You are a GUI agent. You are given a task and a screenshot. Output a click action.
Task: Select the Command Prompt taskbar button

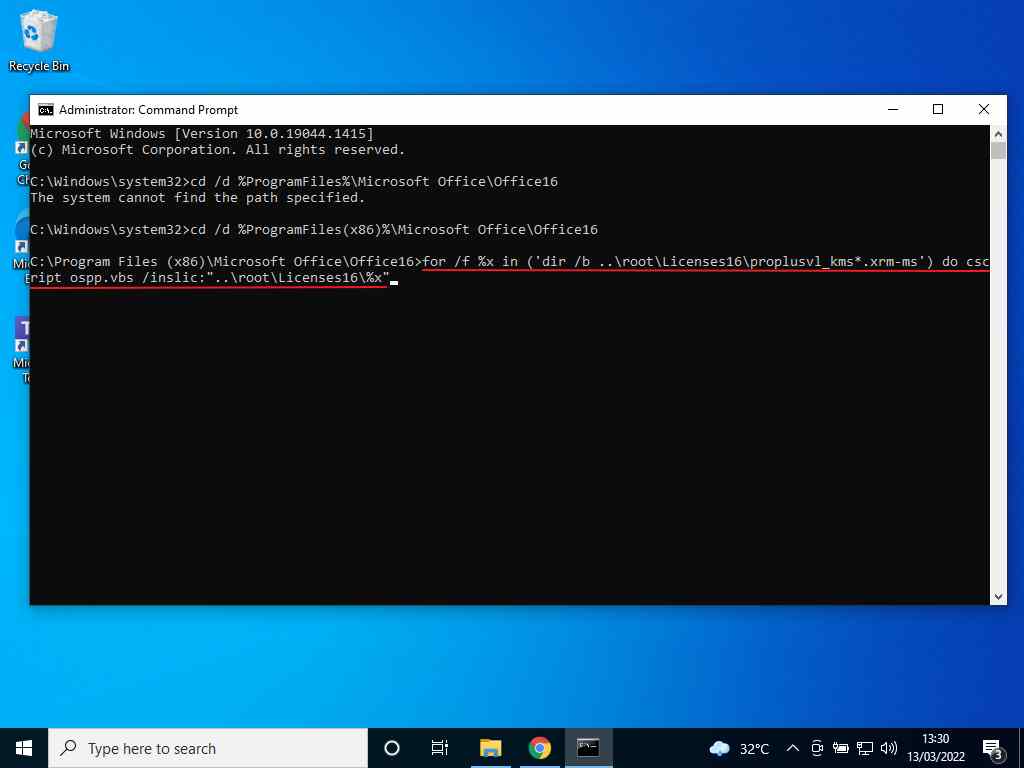pyautogui.click(x=588, y=748)
